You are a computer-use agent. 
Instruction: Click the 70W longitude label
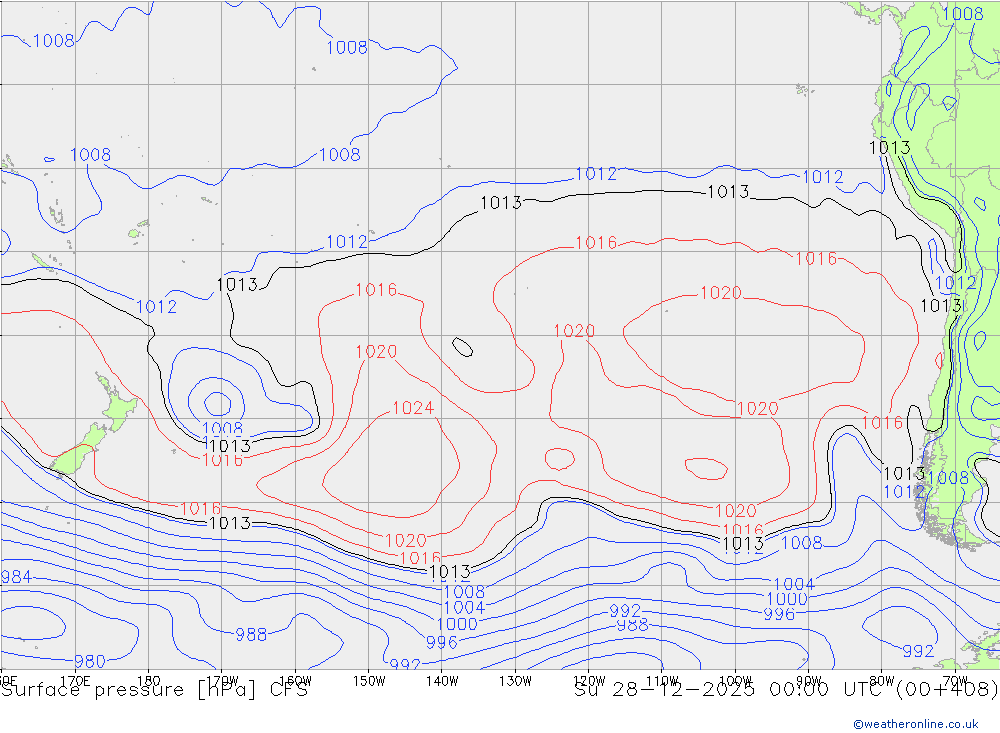(955, 681)
